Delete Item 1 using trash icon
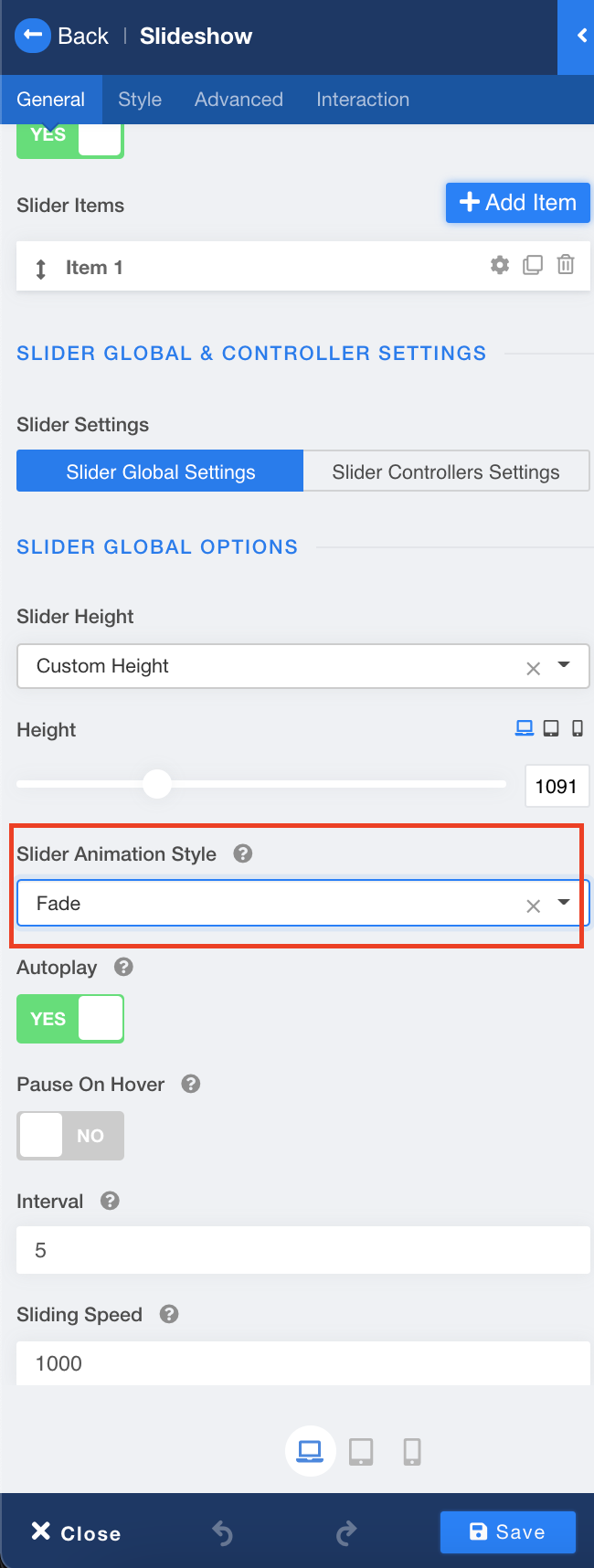 pyautogui.click(x=566, y=265)
